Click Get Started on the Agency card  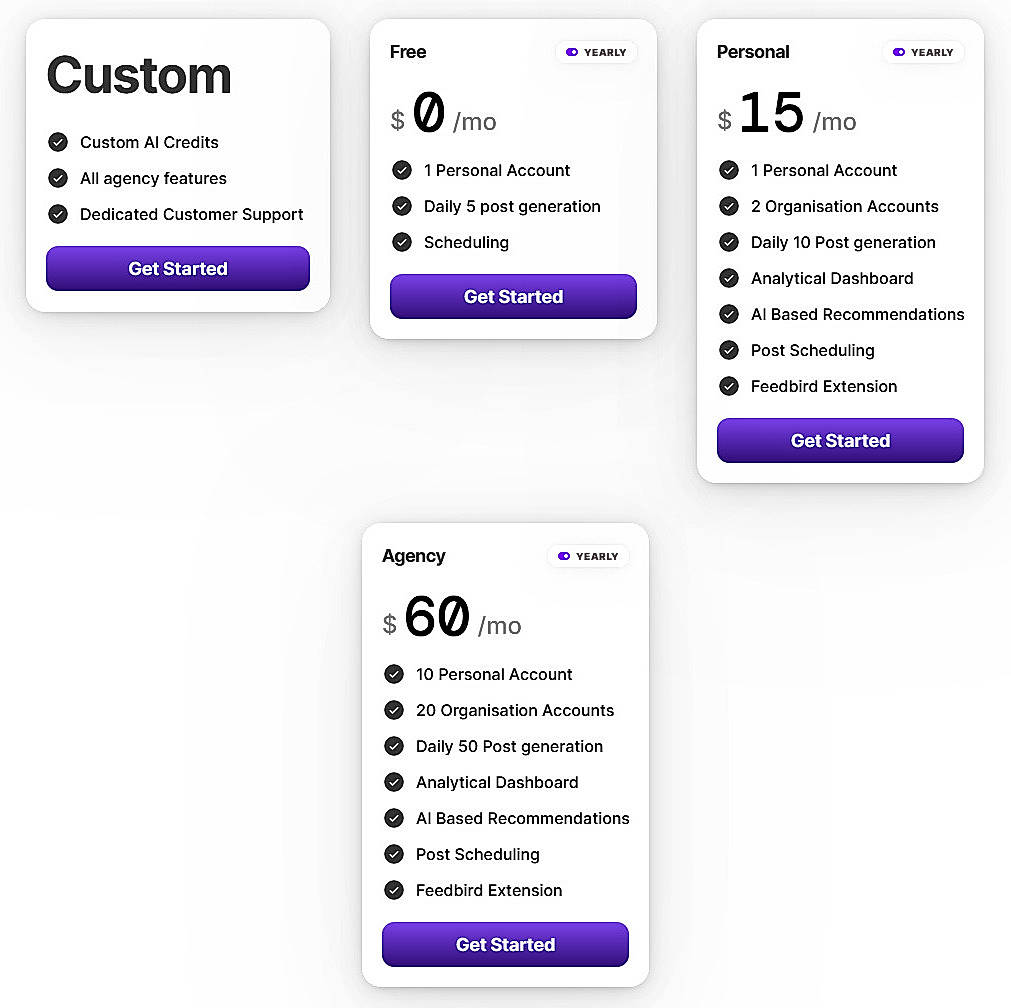(504, 944)
